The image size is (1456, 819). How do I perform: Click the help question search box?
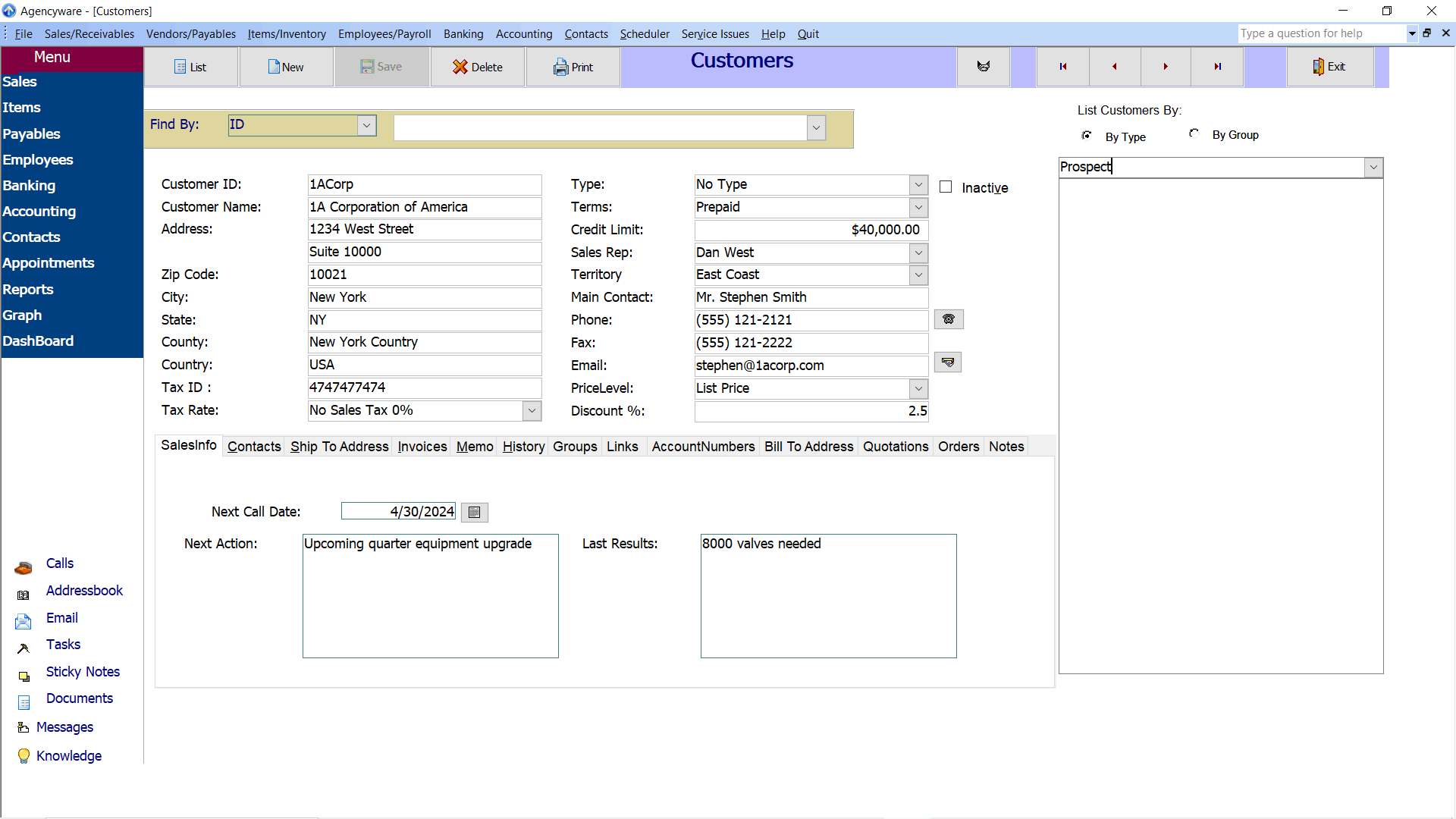coord(1322,33)
